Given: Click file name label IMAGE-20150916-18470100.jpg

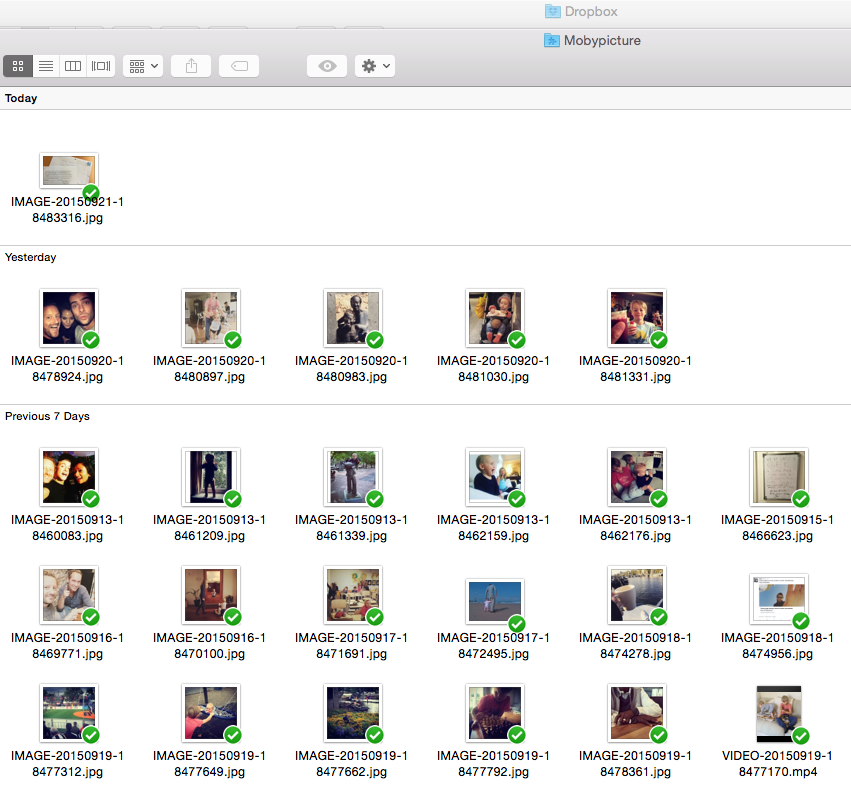Looking at the screenshot, I should click(209, 645).
